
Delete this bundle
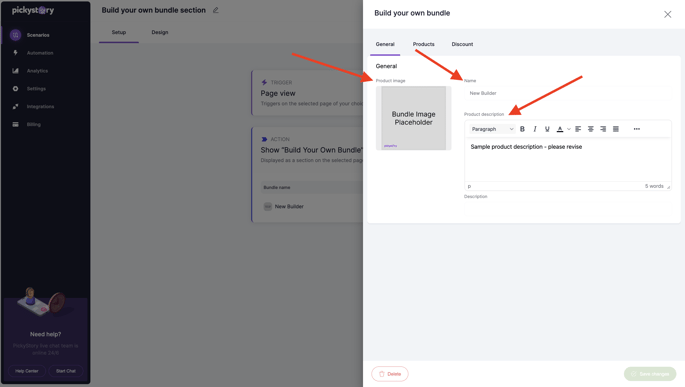point(390,374)
